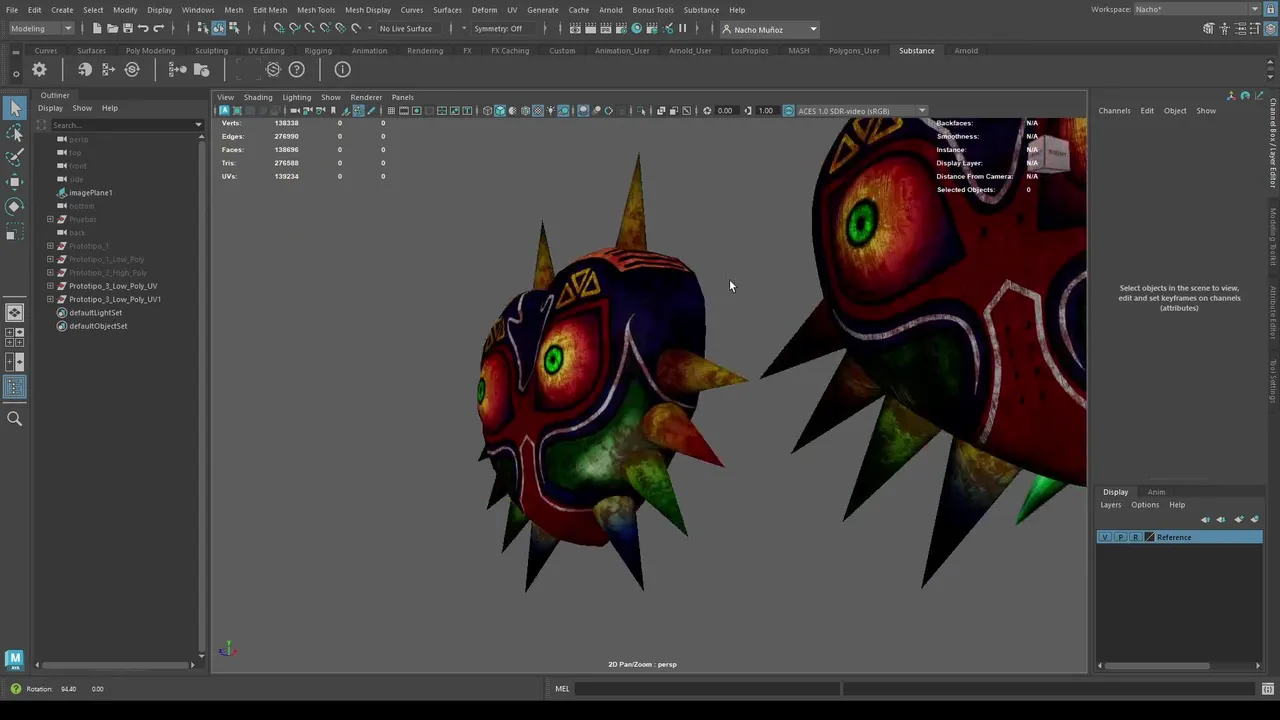
Task: Open the search magnifier in toolbox
Action: [x=15, y=419]
